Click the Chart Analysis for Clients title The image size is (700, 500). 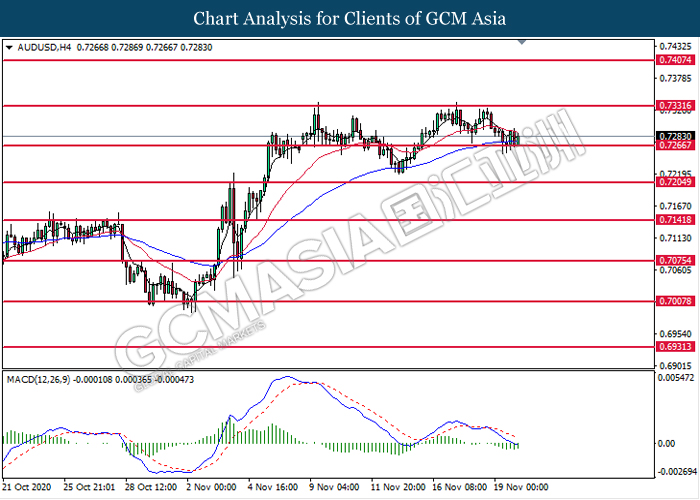click(x=350, y=19)
